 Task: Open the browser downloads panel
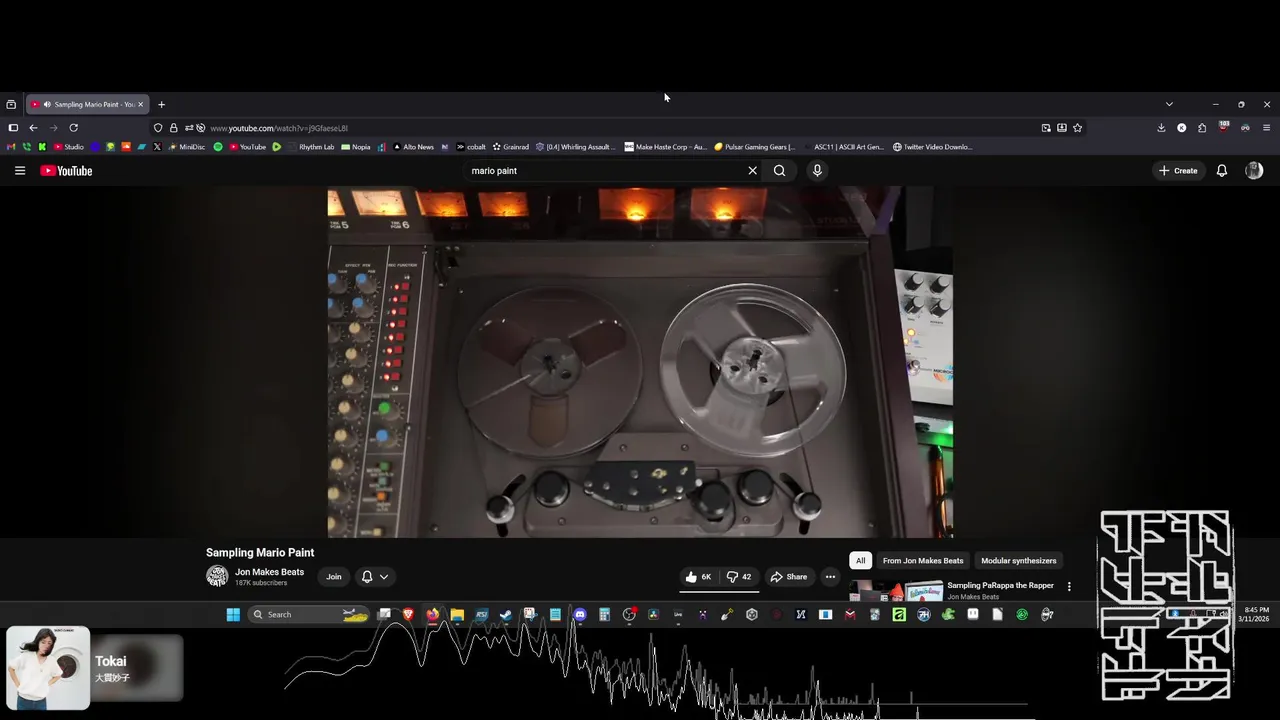(x=1161, y=128)
